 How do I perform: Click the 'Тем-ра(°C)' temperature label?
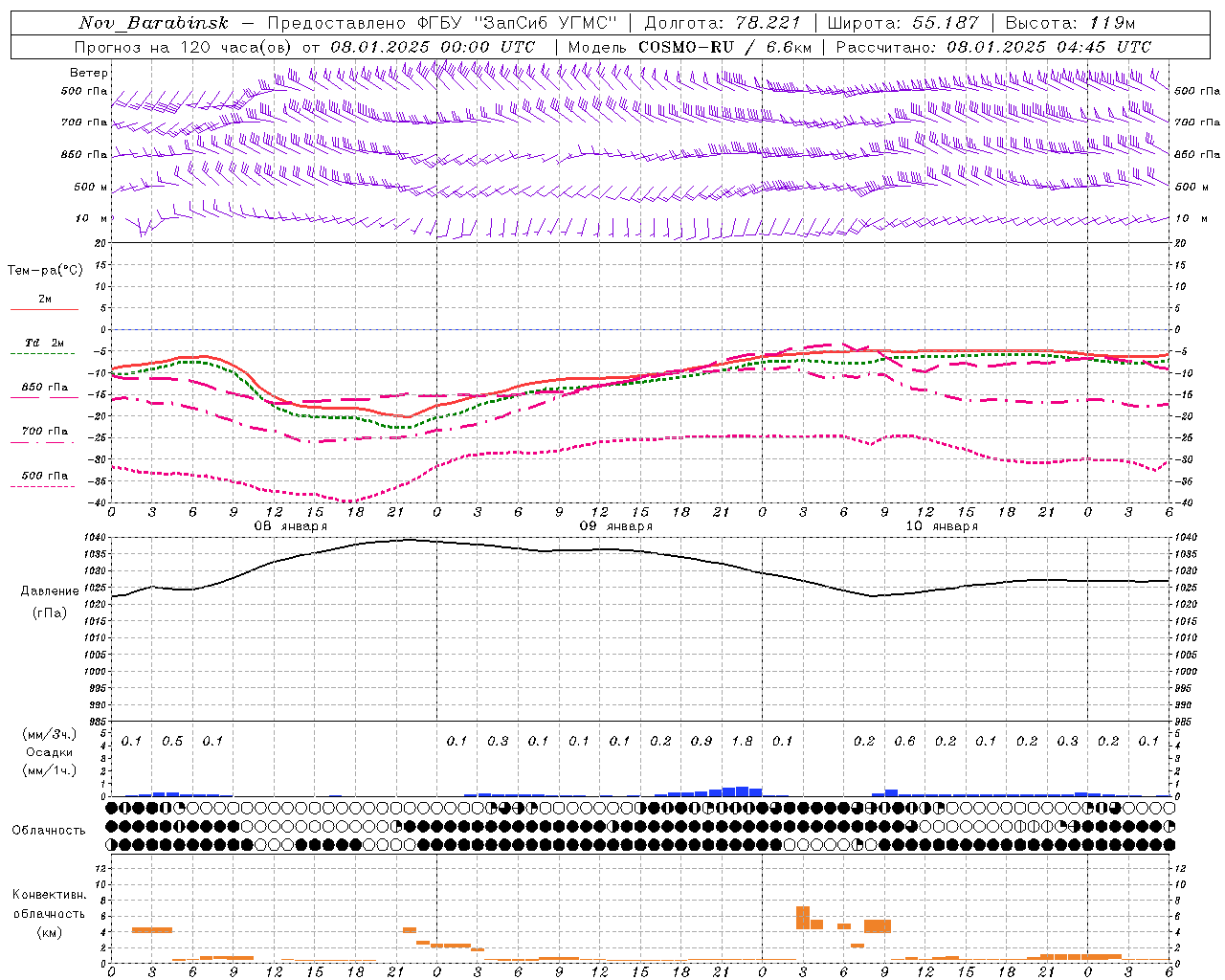45,271
